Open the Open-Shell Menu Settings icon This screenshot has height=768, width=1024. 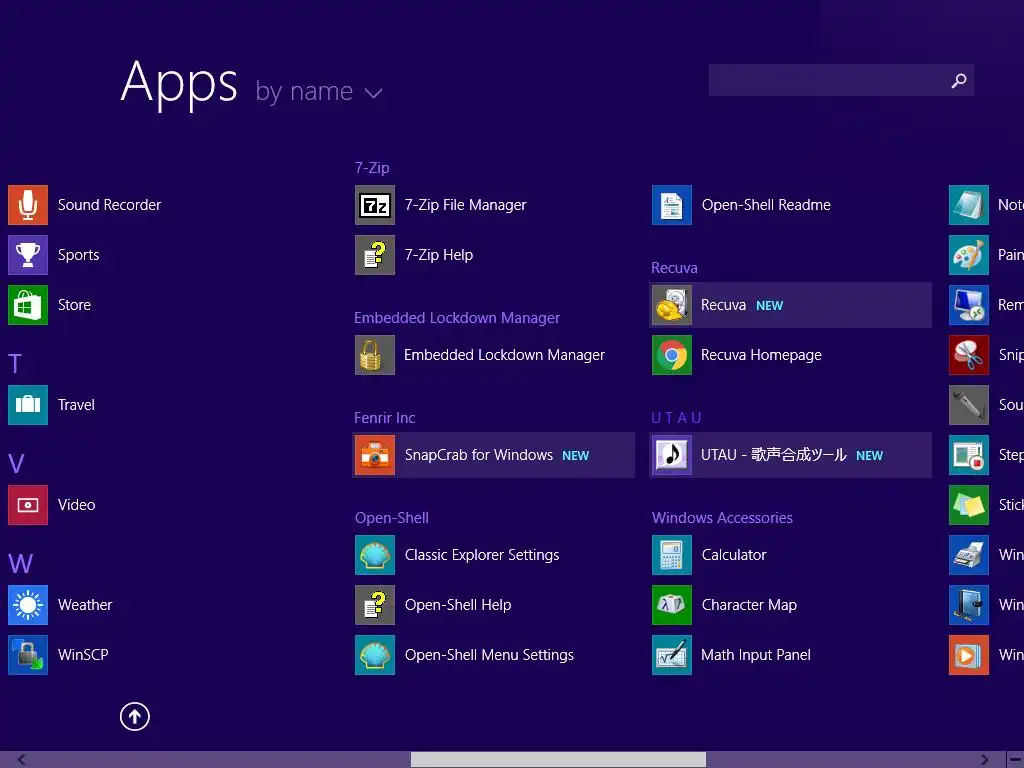[x=375, y=655]
